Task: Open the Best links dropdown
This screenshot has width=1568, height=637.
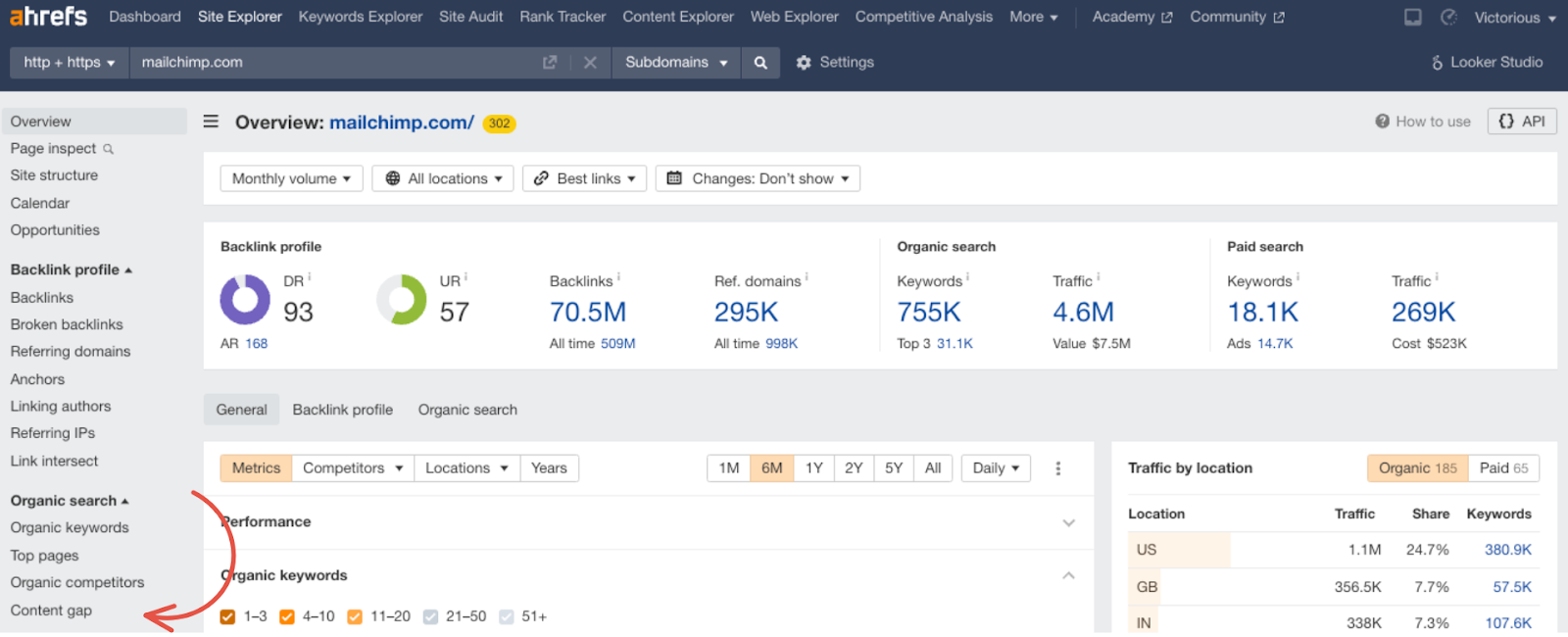Action: coord(584,178)
